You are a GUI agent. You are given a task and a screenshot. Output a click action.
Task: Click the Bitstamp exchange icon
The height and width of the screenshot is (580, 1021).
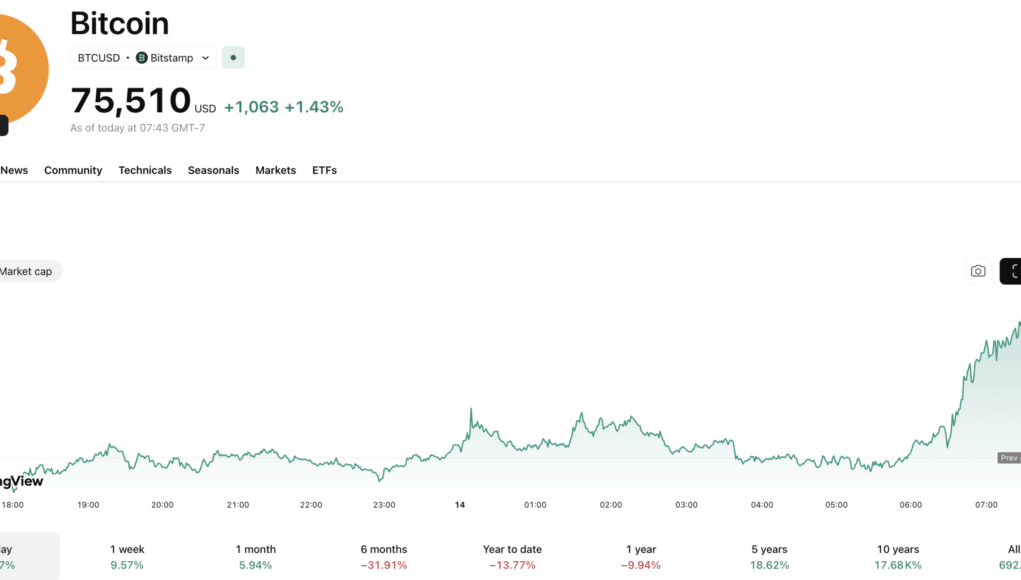[x=141, y=58]
